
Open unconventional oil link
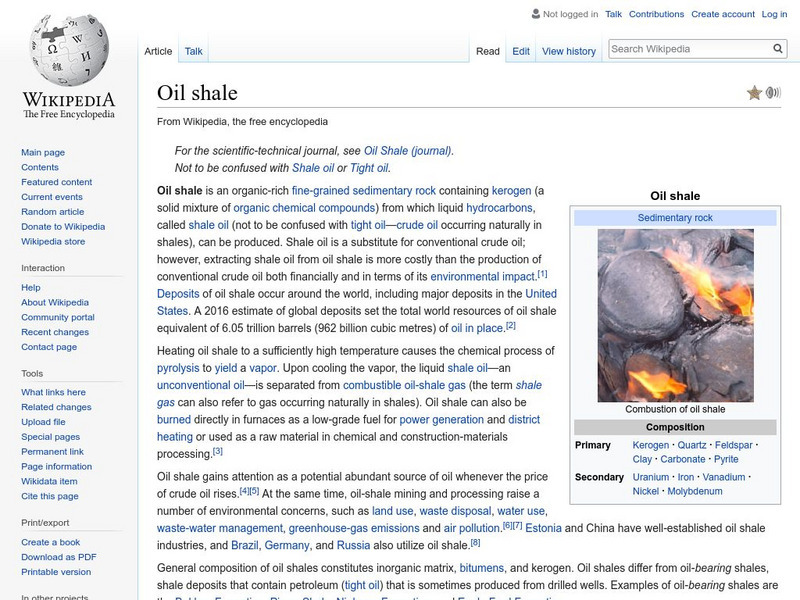pyautogui.click(x=201, y=385)
